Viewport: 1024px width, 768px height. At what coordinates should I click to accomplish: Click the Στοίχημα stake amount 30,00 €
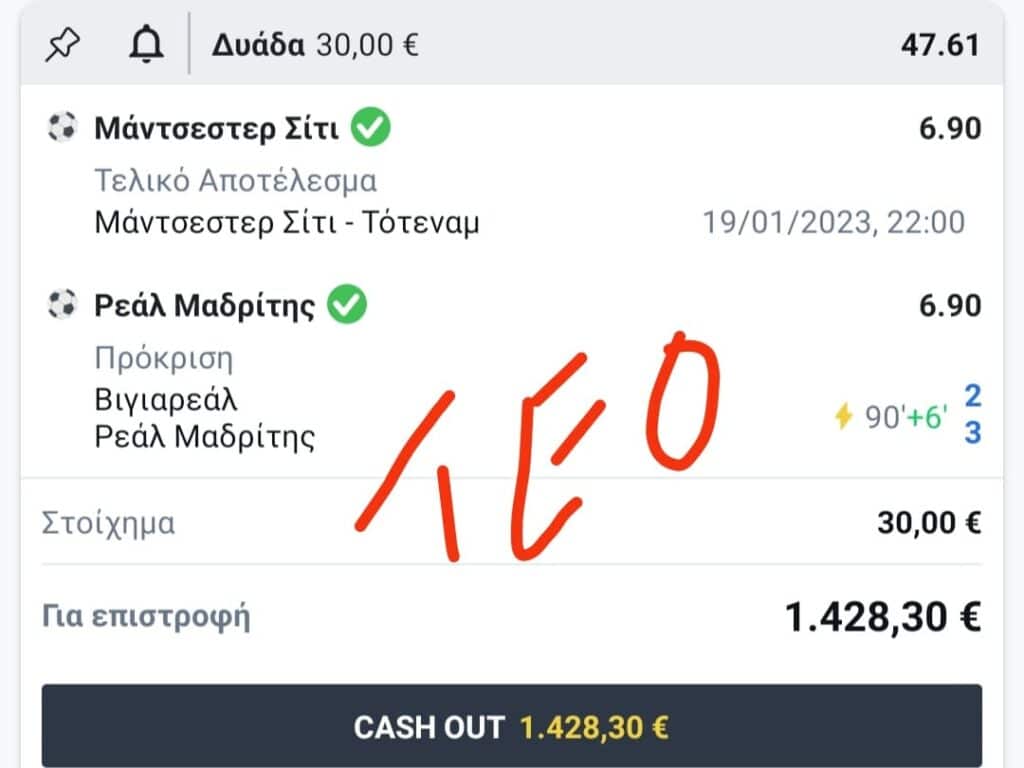click(x=928, y=522)
